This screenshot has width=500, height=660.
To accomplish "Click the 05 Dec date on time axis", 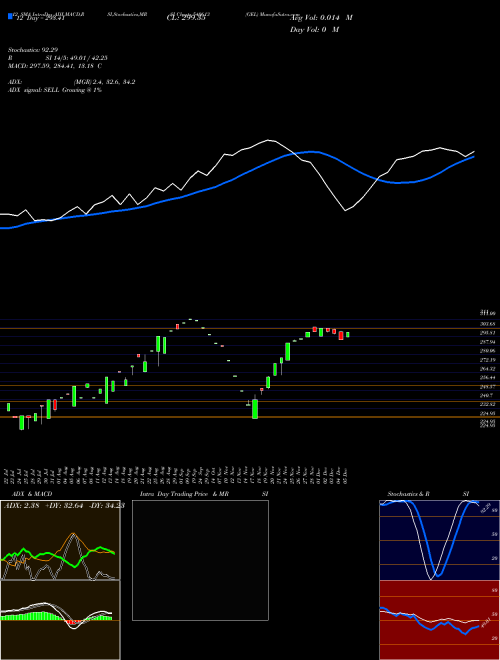I will pyautogui.click(x=346, y=474).
